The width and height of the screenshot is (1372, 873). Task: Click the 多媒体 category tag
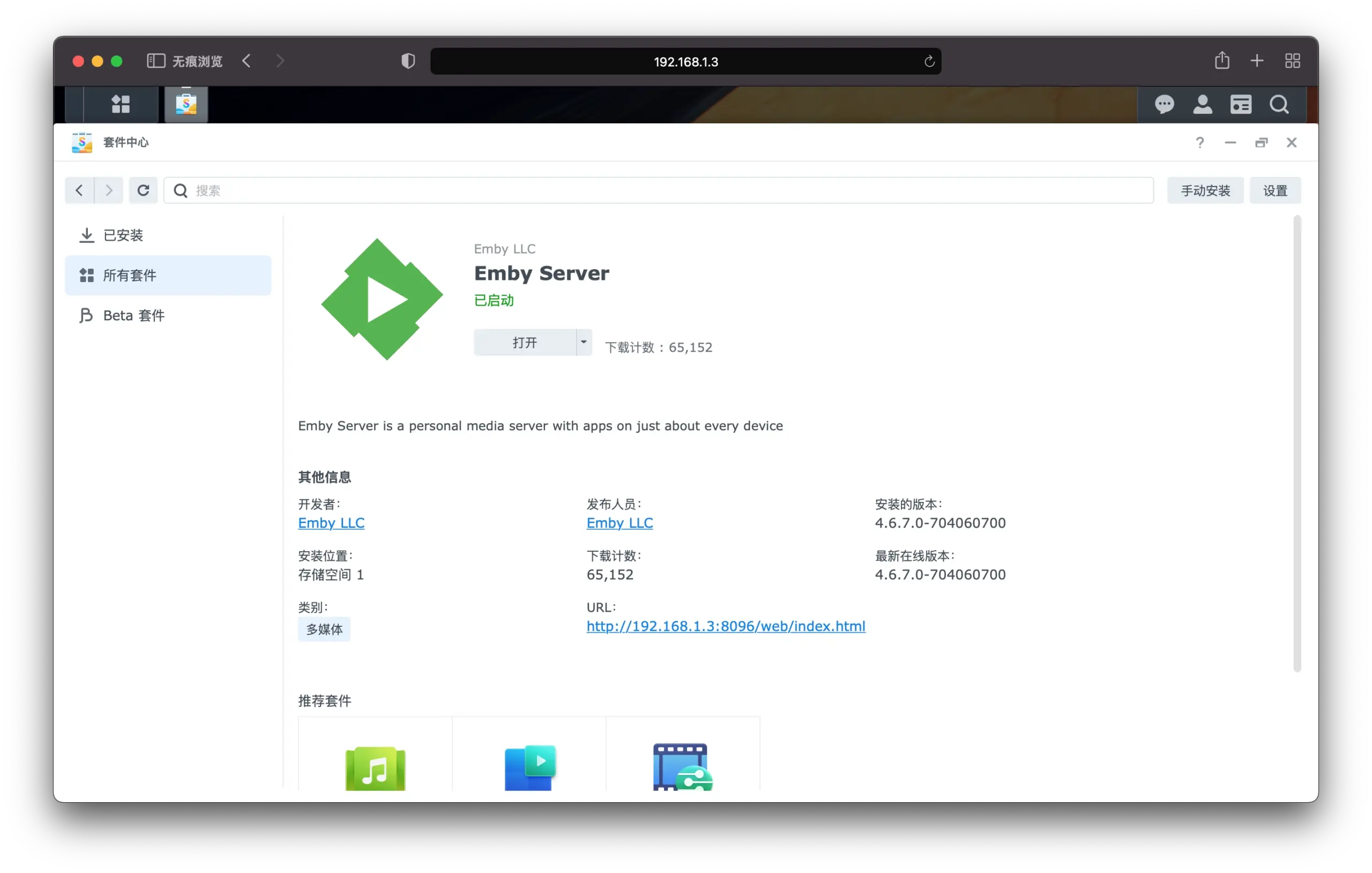tap(324, 630)
